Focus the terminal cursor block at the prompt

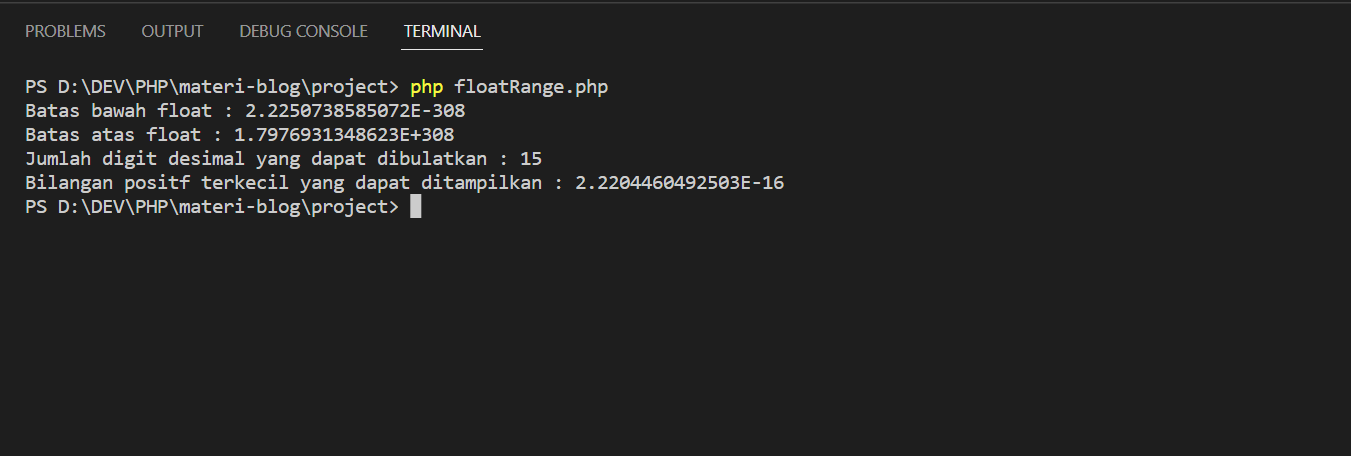click(415, 207)
